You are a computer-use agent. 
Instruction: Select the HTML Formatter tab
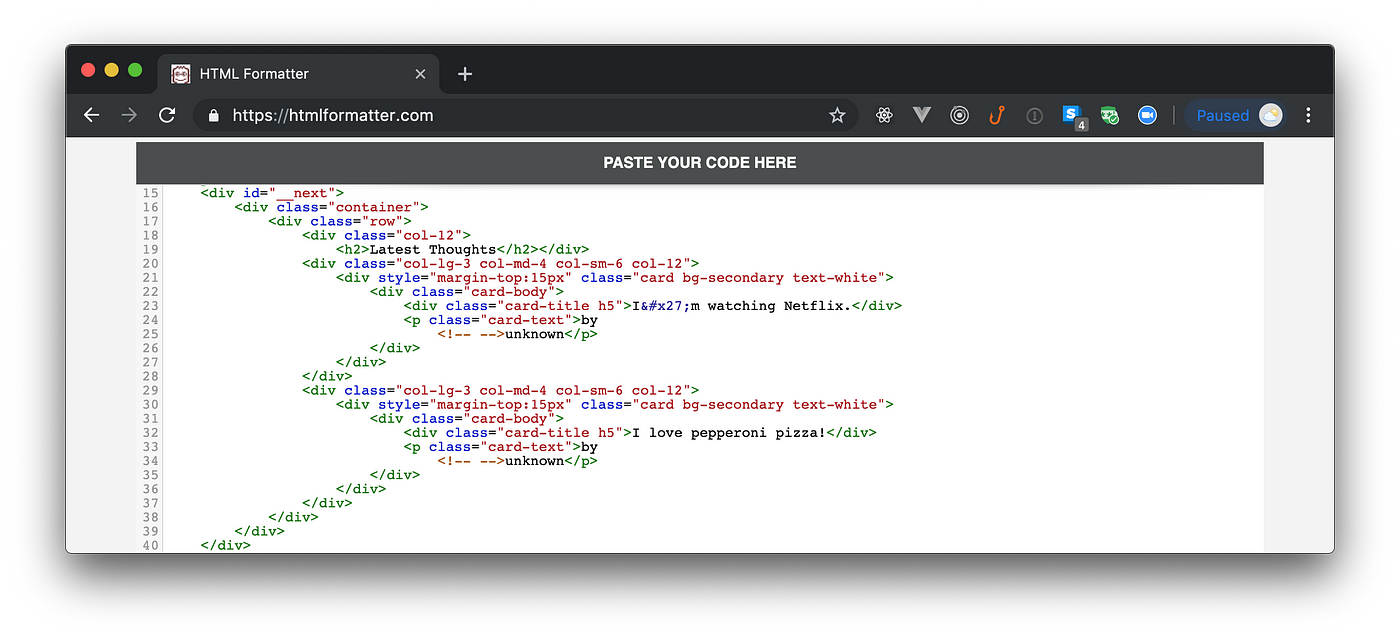(297, 74)
